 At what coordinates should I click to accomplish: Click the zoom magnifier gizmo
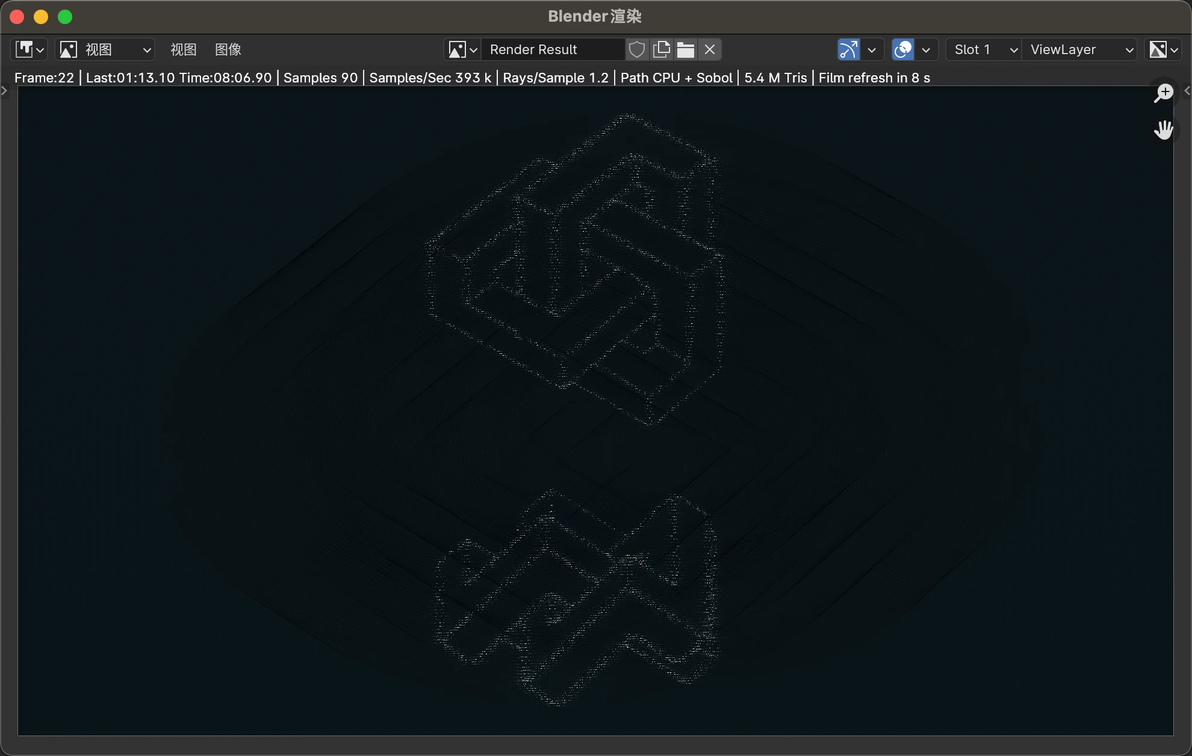click(1164, 93)
